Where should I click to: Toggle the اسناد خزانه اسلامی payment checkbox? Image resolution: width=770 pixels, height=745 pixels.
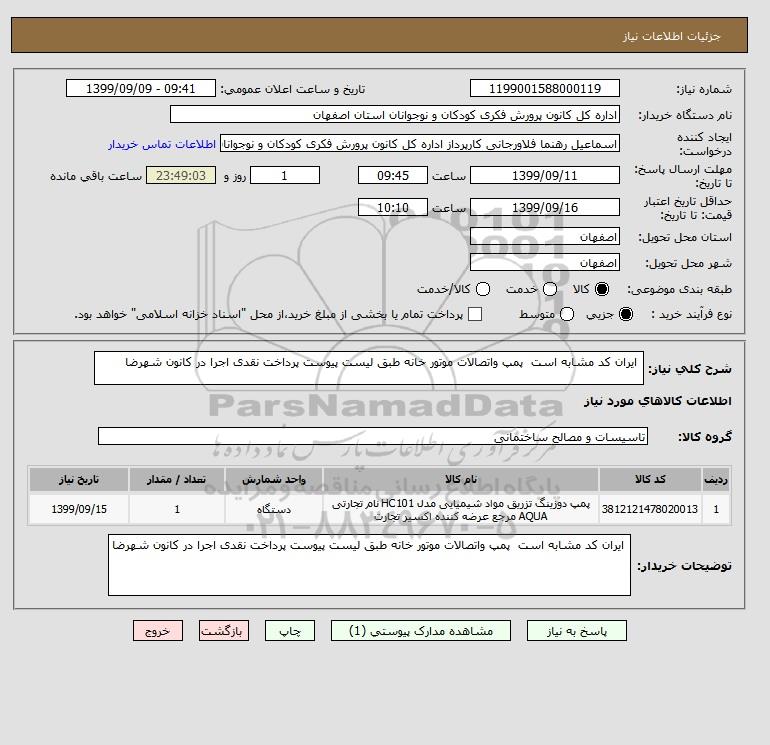(475, 314)
